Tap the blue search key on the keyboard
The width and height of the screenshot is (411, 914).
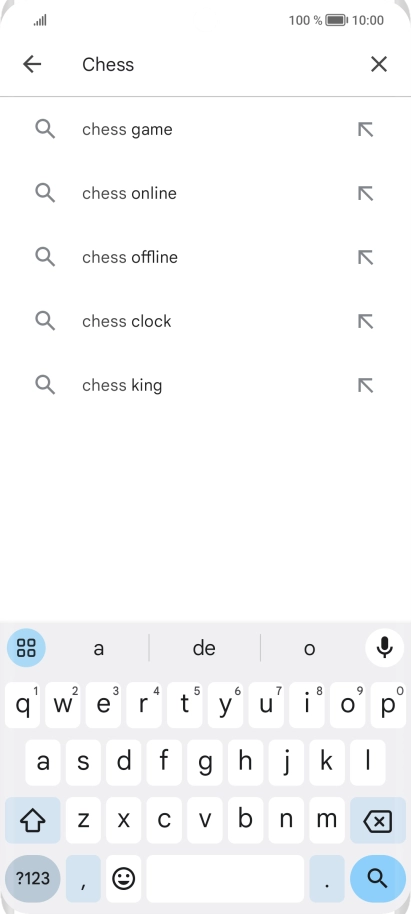pos(378,878)
